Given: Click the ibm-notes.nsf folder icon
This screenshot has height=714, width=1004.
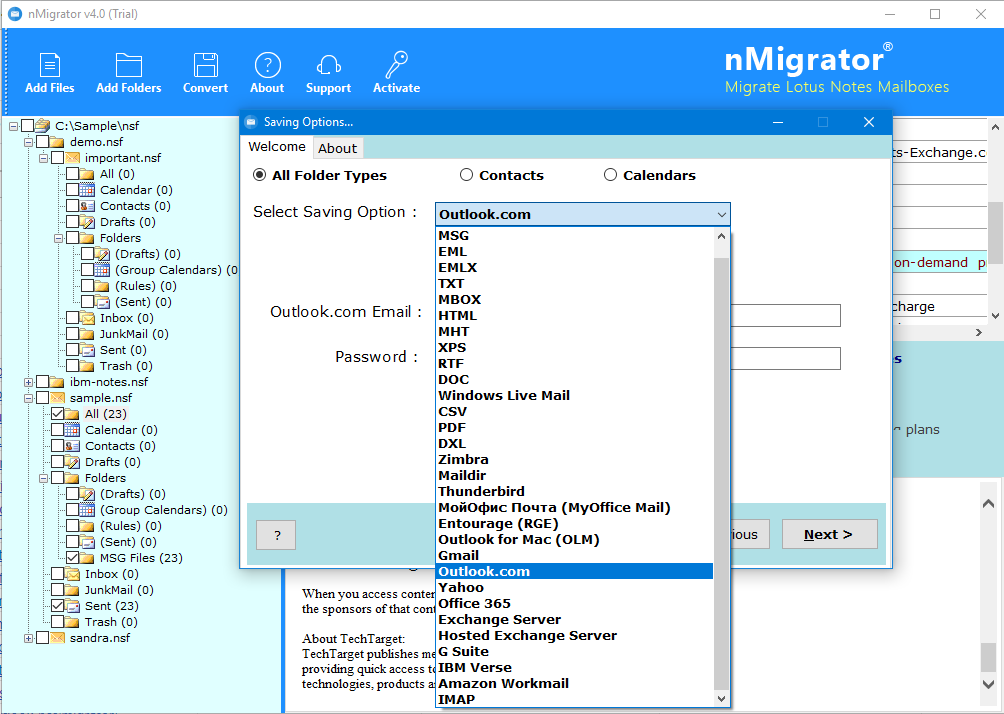Looking at the screenshot, I should tap(58, 382).
